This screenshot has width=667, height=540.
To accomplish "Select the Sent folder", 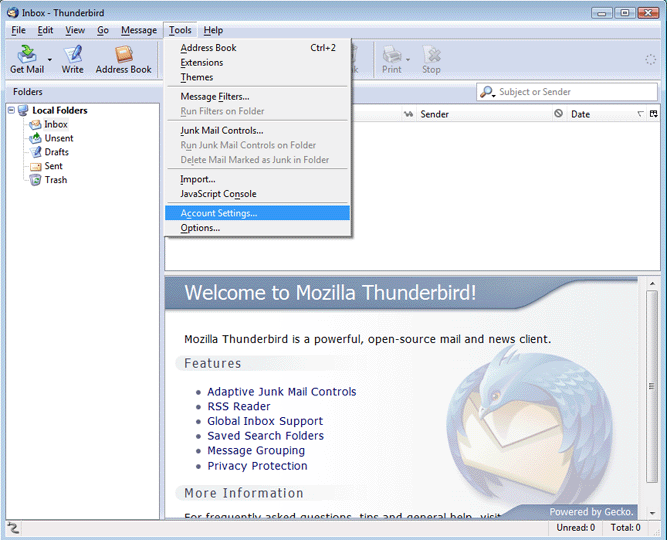I will [54, 166].
